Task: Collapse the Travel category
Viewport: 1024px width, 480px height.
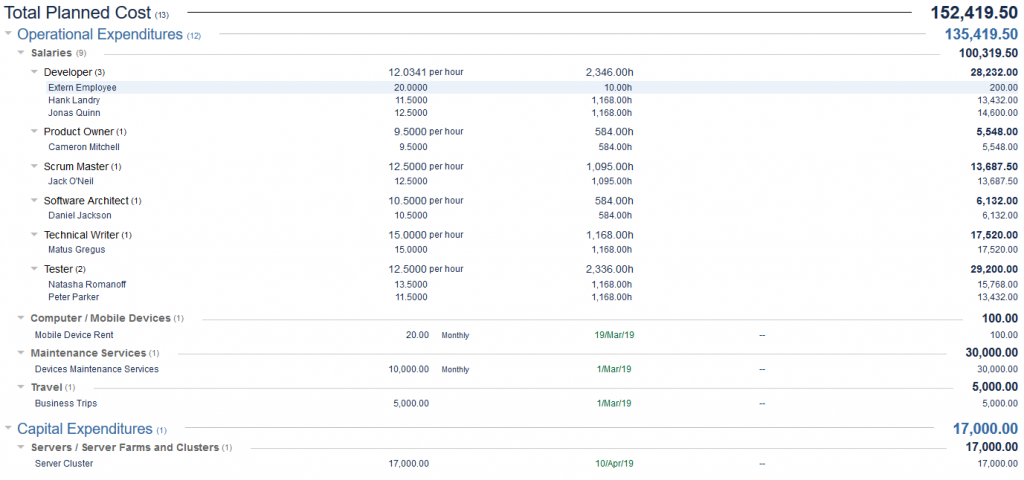Action: coord(21,386)
